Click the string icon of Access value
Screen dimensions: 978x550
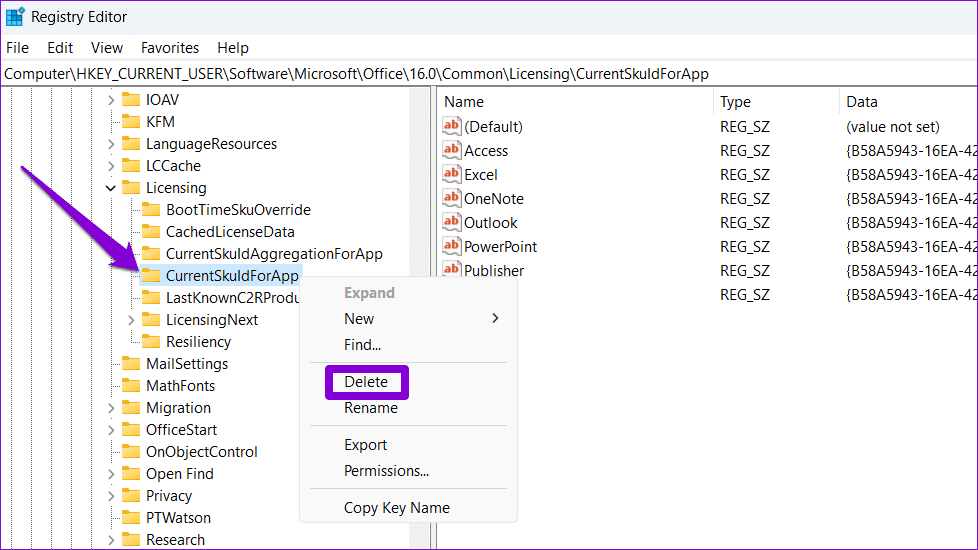point(452,150)
